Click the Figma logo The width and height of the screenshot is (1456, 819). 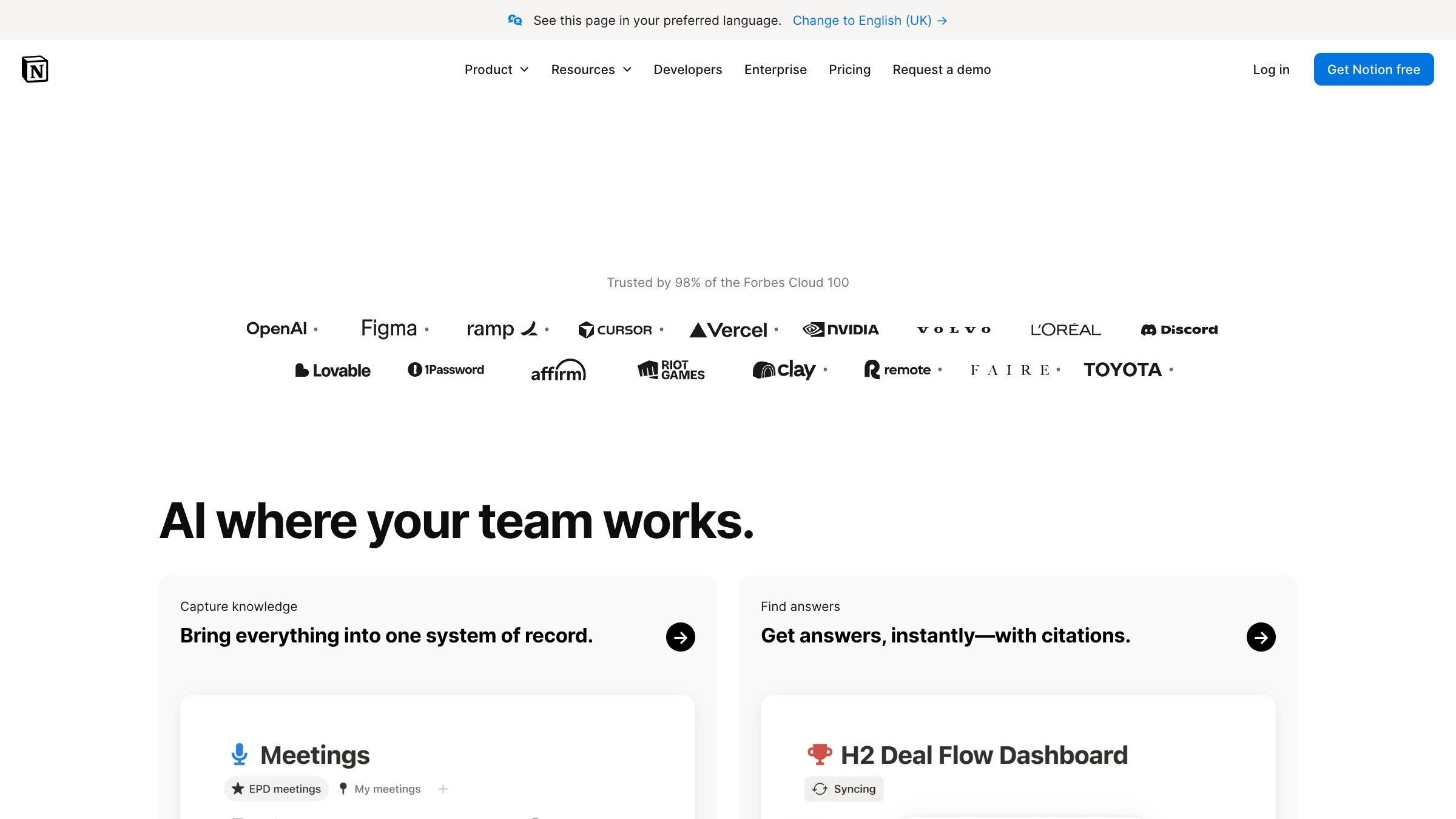click(389, 329)
